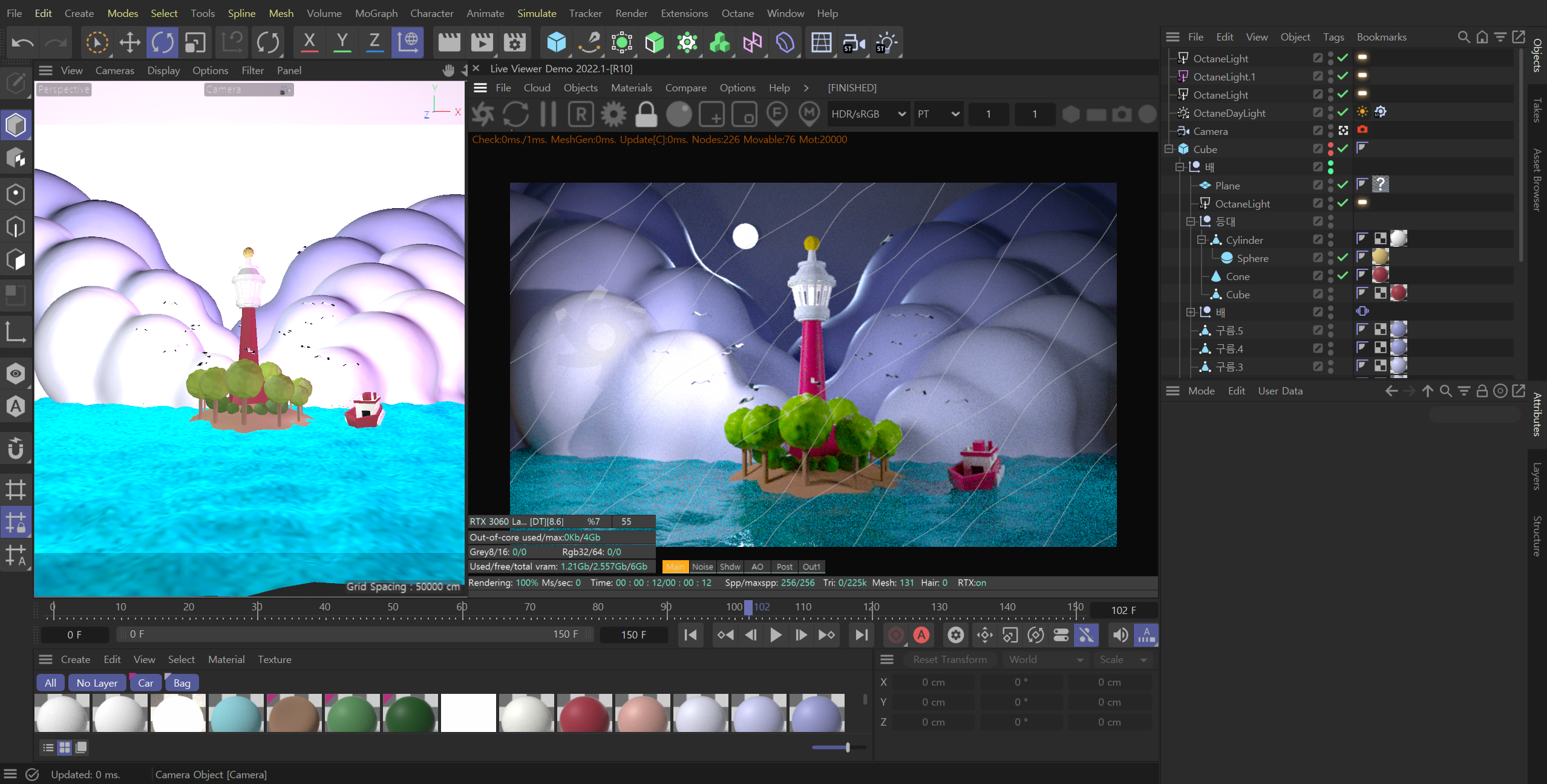Screen dimensions: 1547x784
Task: Toggle enable check for OctaneDayLight
Action: tap(1343, 113)
